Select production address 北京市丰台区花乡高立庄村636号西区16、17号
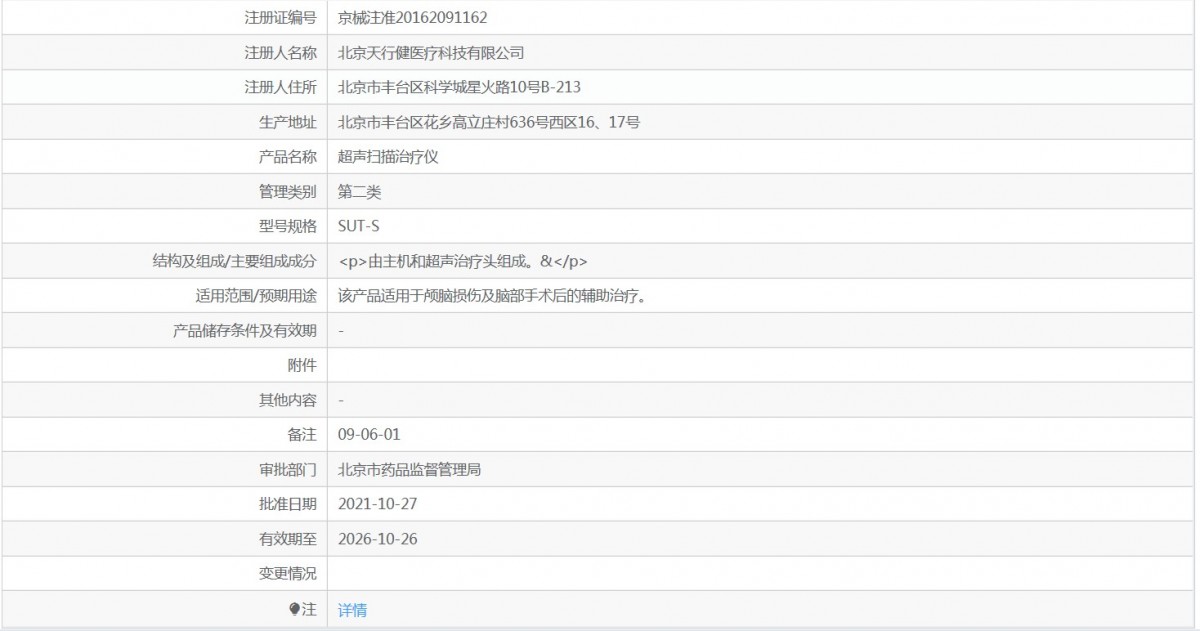Viewport: 1200px width, 631px height. (x=489, y=123)
